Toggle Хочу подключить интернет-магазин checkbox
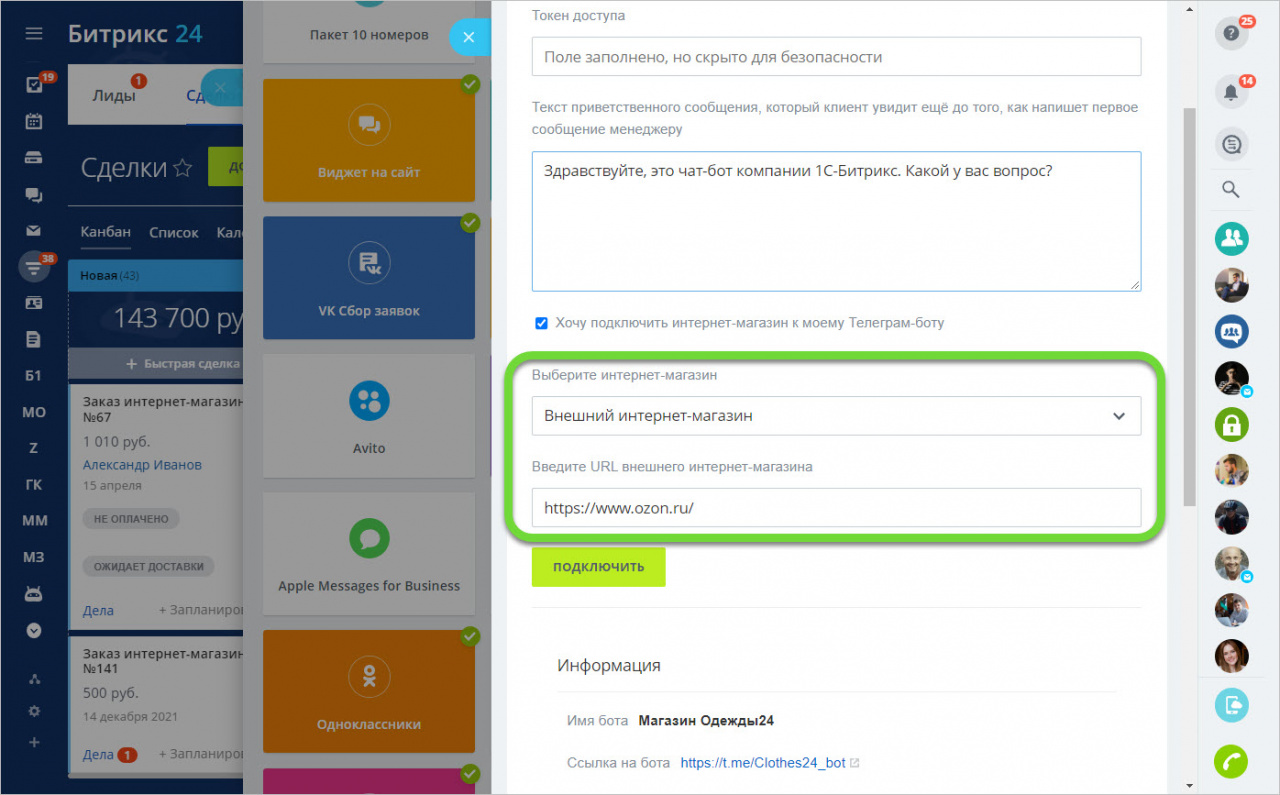Image resolution: width=1280 pixels, height=795 pixels. pos(541,323)
